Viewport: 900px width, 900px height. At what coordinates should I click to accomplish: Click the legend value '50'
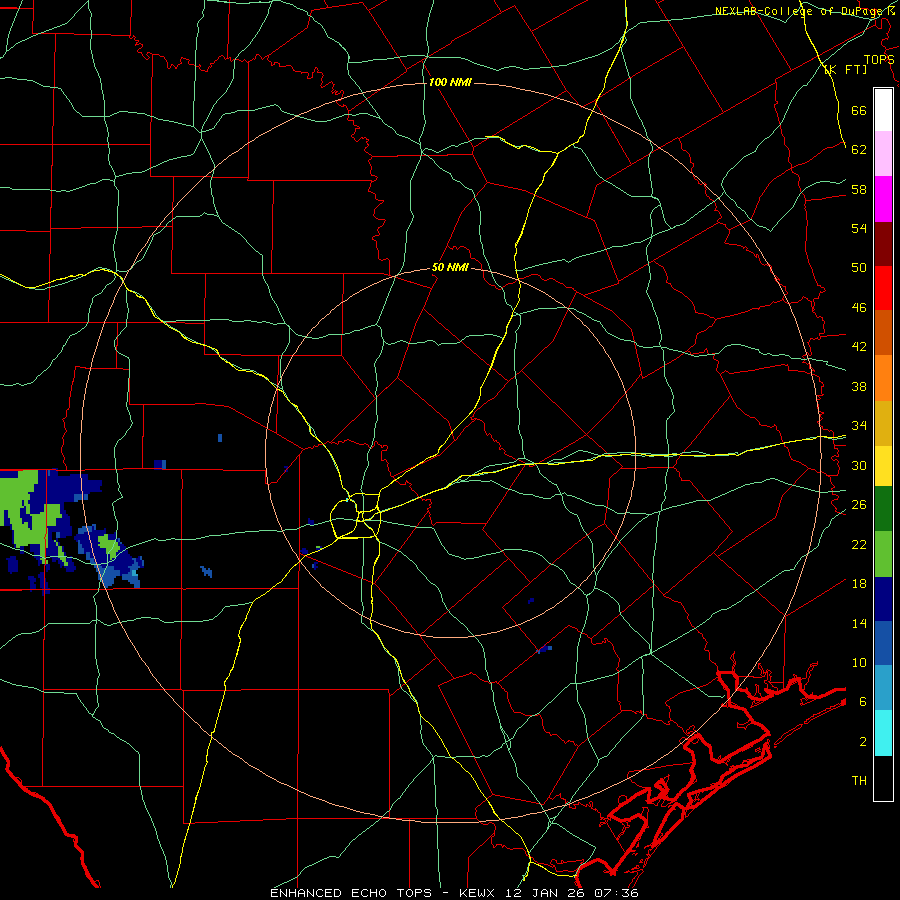(859, 268)
